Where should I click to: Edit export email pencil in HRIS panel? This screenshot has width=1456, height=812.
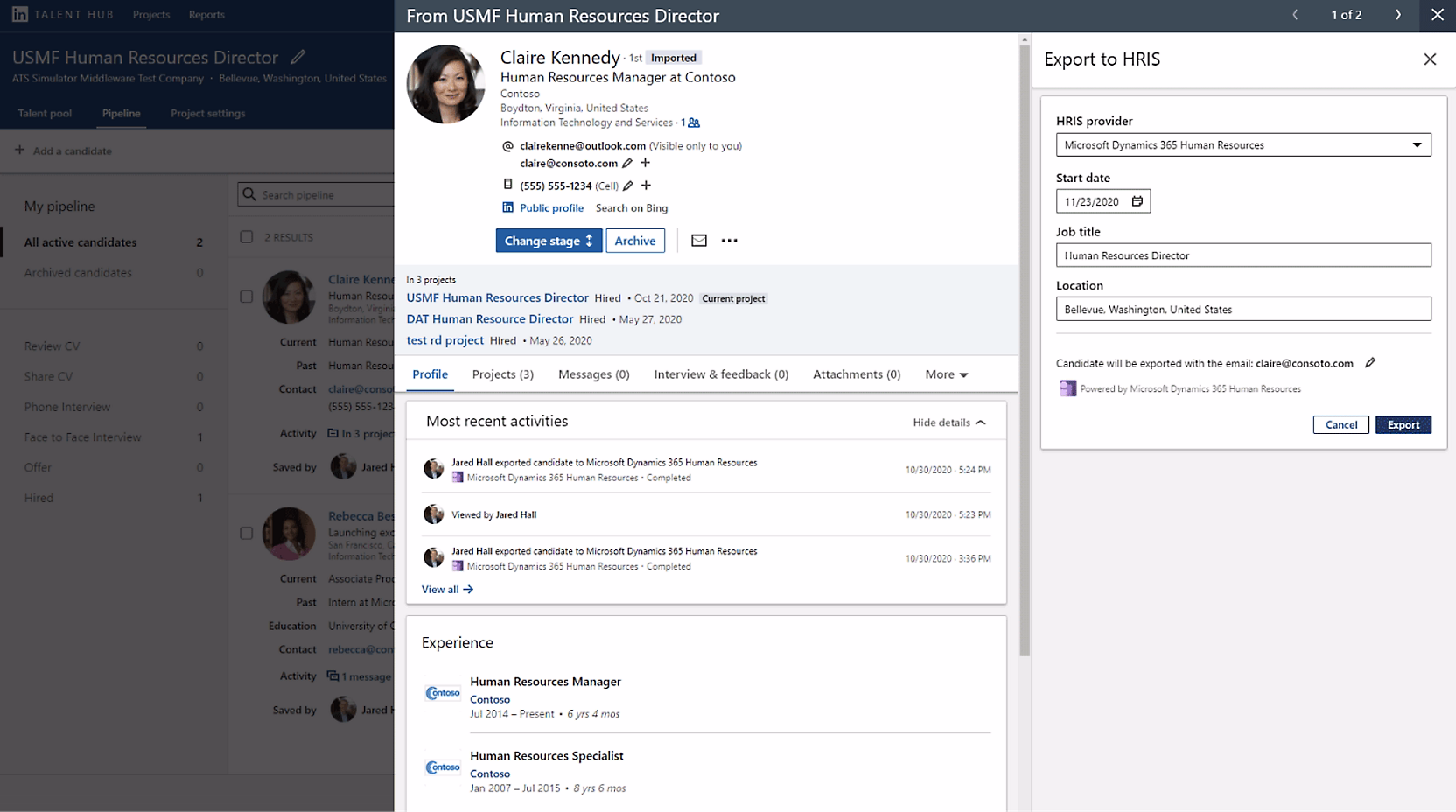point(1370,363)
